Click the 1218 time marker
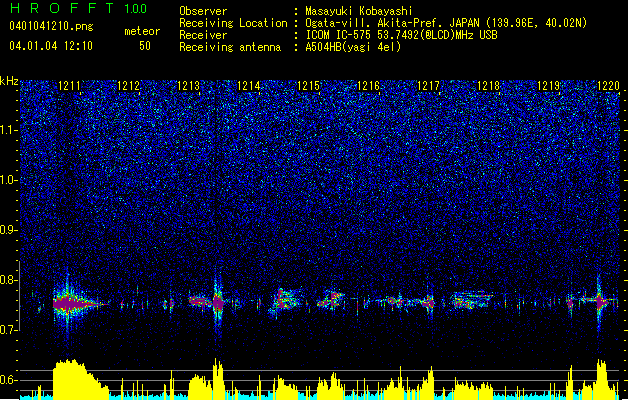Image resolution: width=629 pixels, height=400 pixels. point(488,85)
